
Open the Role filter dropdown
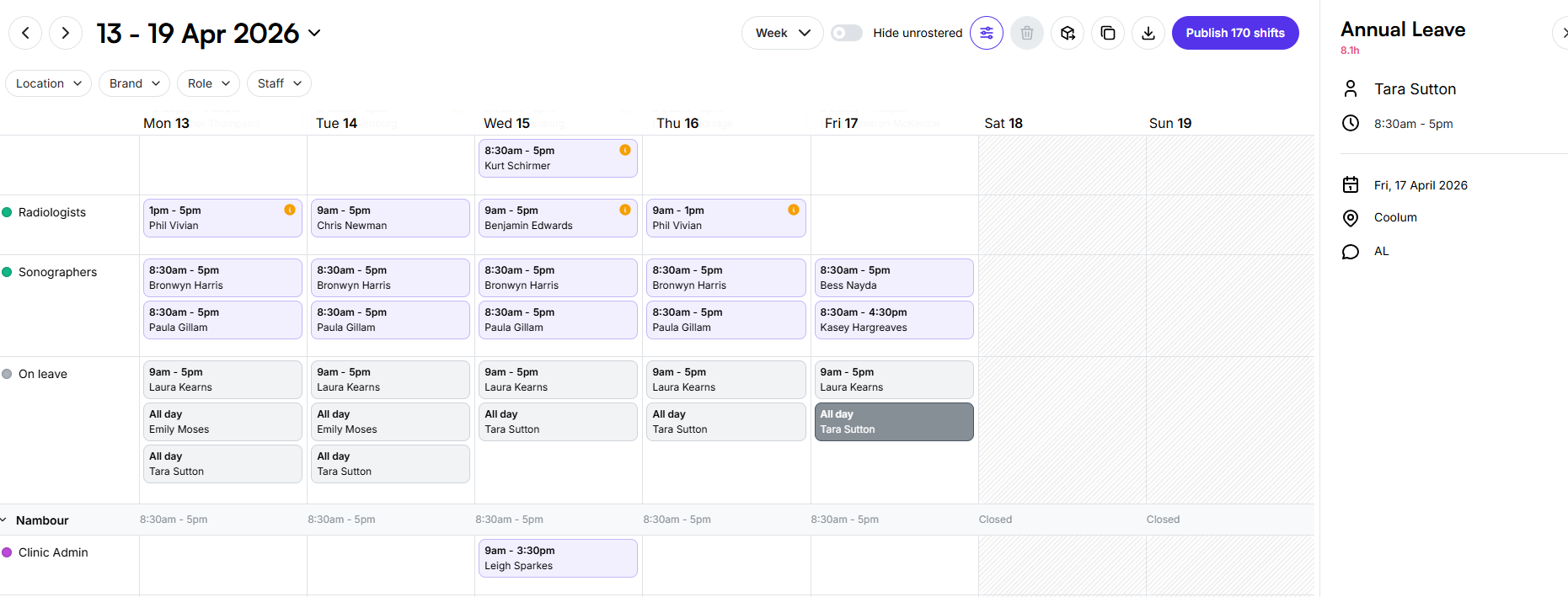click(209, 83)
